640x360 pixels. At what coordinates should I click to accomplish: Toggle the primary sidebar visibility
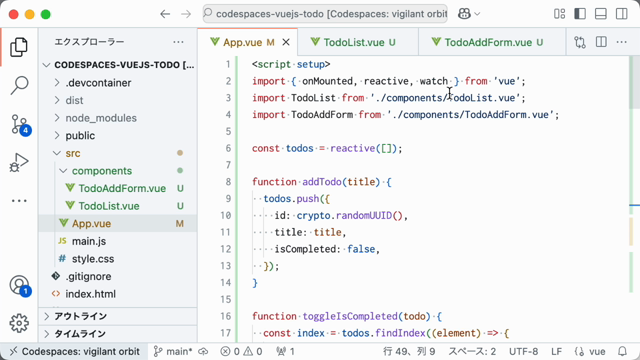580,14
